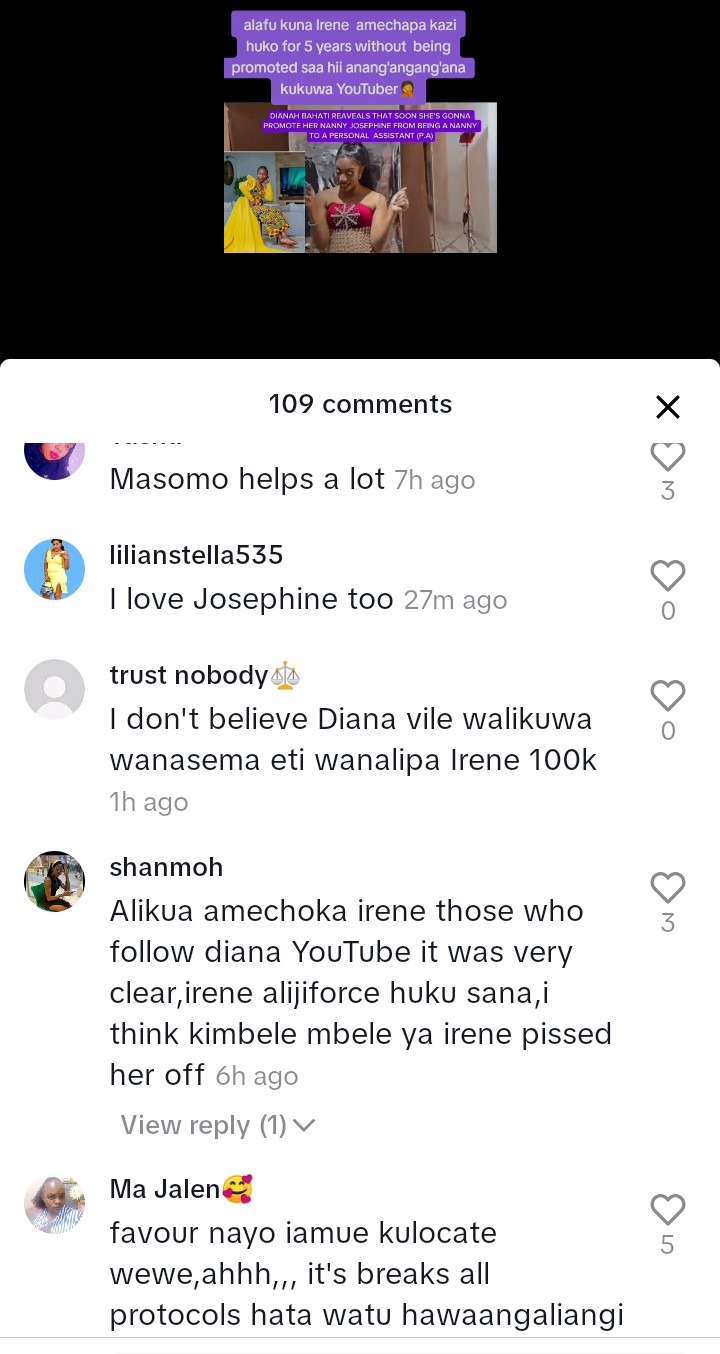Viewport: 720px width, 1354px height.
Task: Open lilianstella535's profile picture
Action: 54,569
